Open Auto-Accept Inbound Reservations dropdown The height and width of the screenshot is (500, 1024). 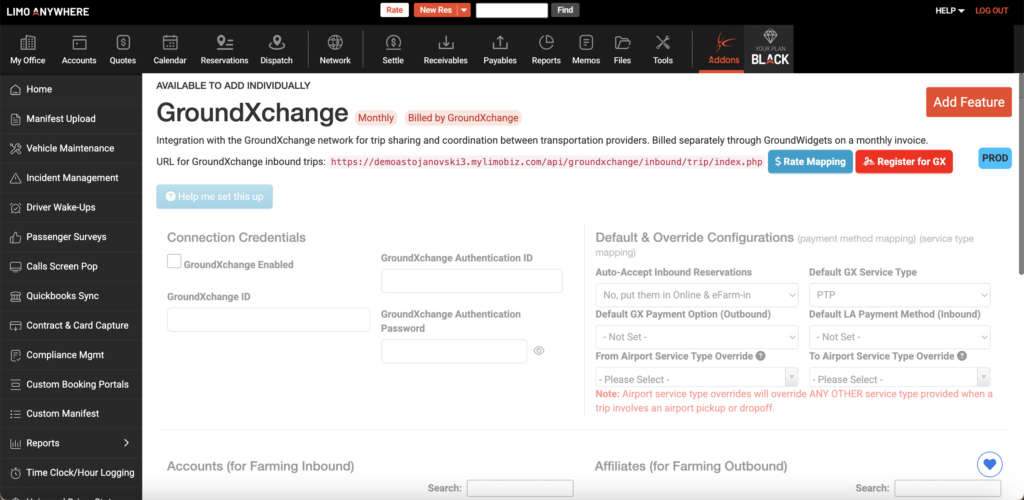(697, 295)
